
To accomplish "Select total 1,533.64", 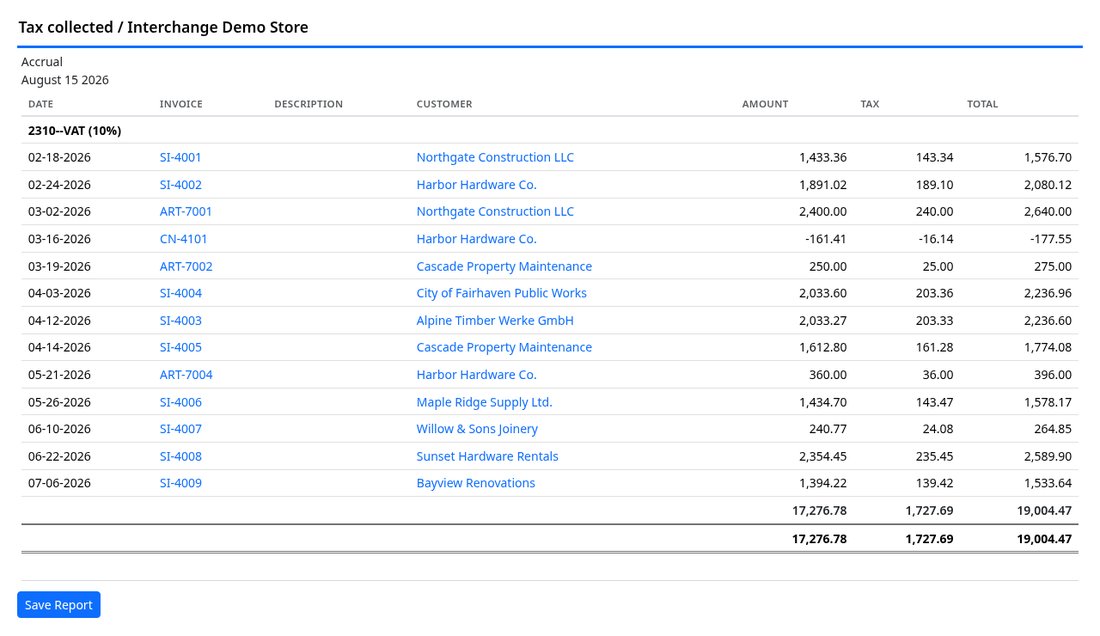I will point(1048,482).
